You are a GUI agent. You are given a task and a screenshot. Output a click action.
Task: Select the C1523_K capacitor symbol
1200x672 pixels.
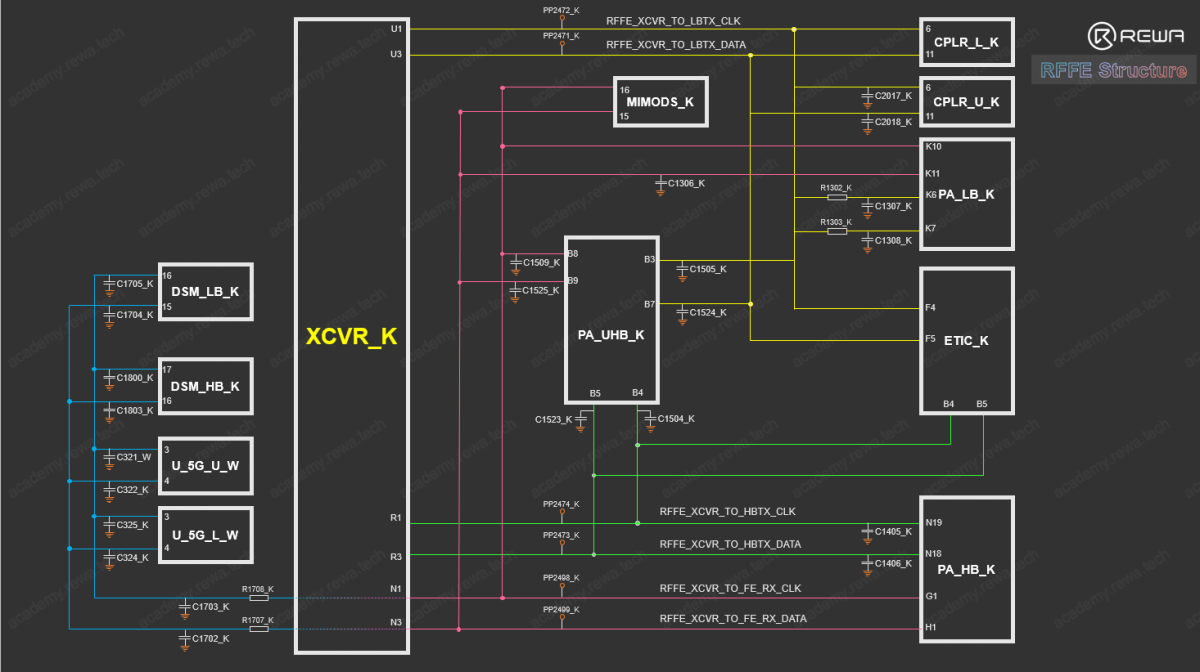[x=581, y=420]
